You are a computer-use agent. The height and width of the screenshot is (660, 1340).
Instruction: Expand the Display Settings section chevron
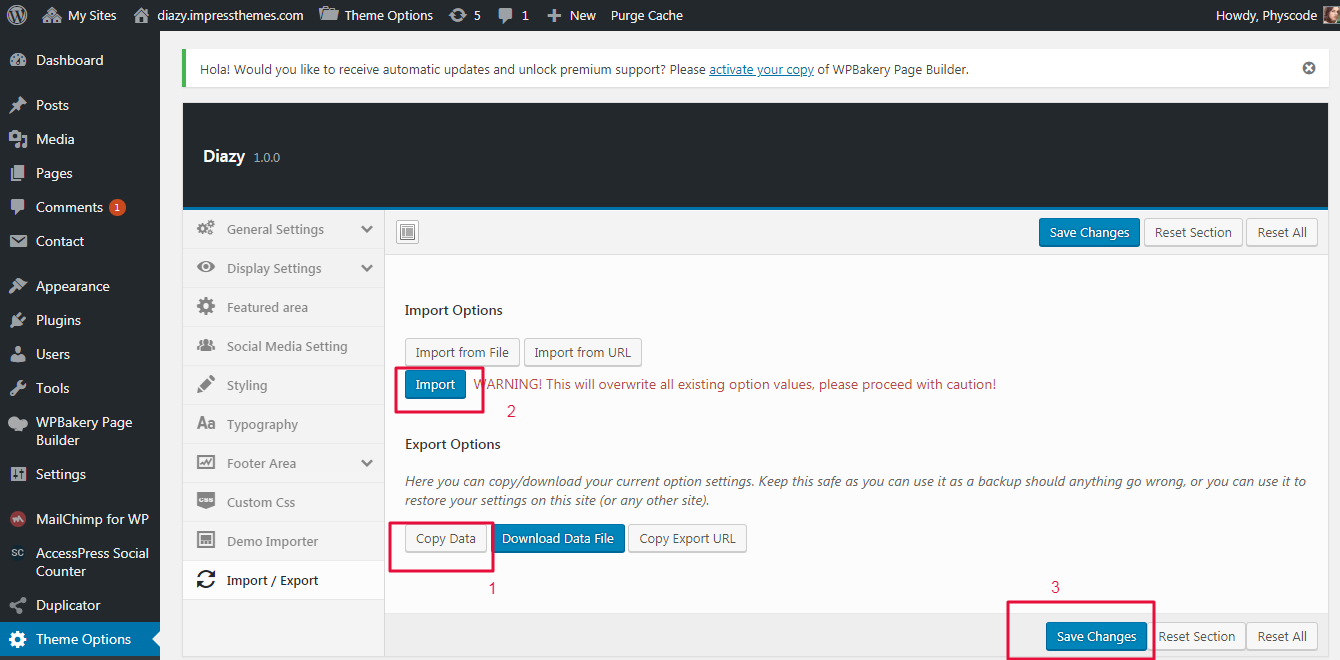tap(367, 268)
